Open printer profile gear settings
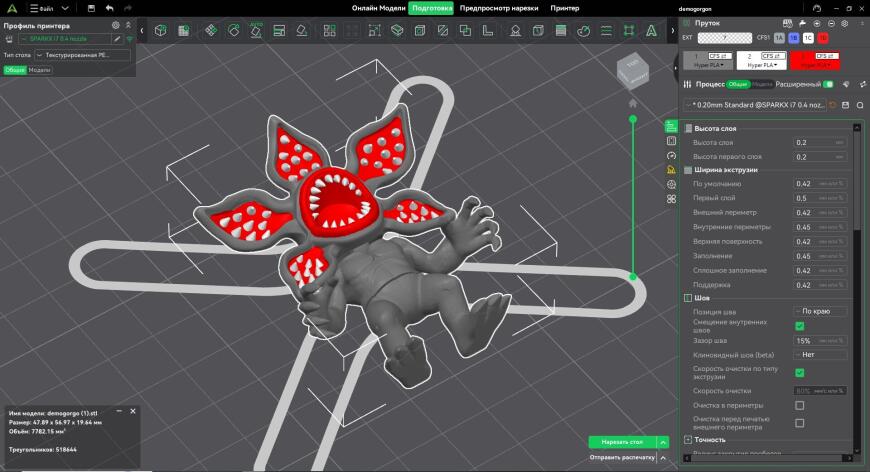 point(115,25)
